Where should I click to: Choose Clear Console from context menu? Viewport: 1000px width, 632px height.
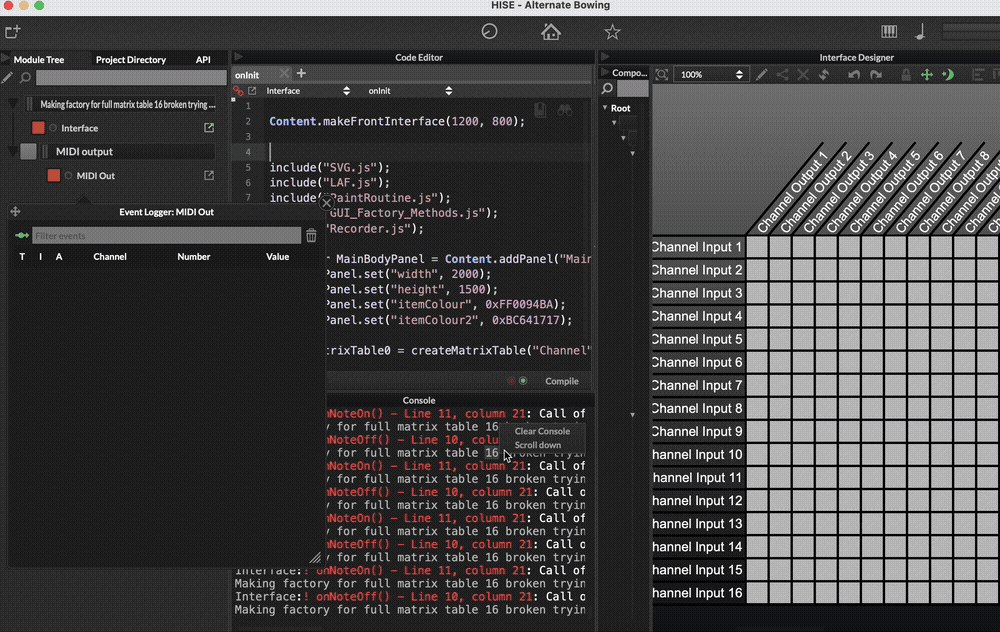pyautogui.click(x=542, y=431)
